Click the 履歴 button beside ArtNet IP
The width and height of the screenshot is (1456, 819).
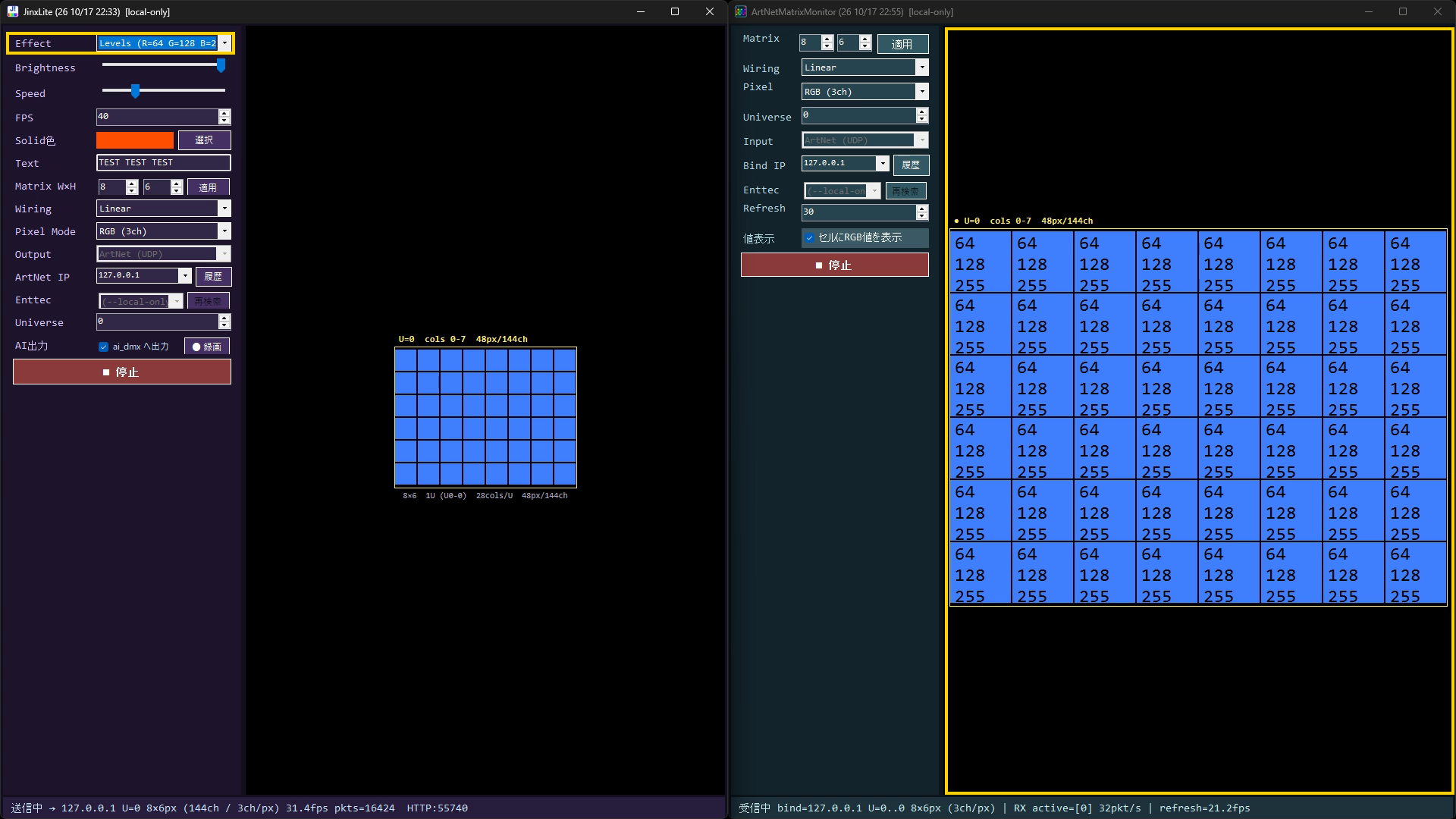tap(213, 277)
